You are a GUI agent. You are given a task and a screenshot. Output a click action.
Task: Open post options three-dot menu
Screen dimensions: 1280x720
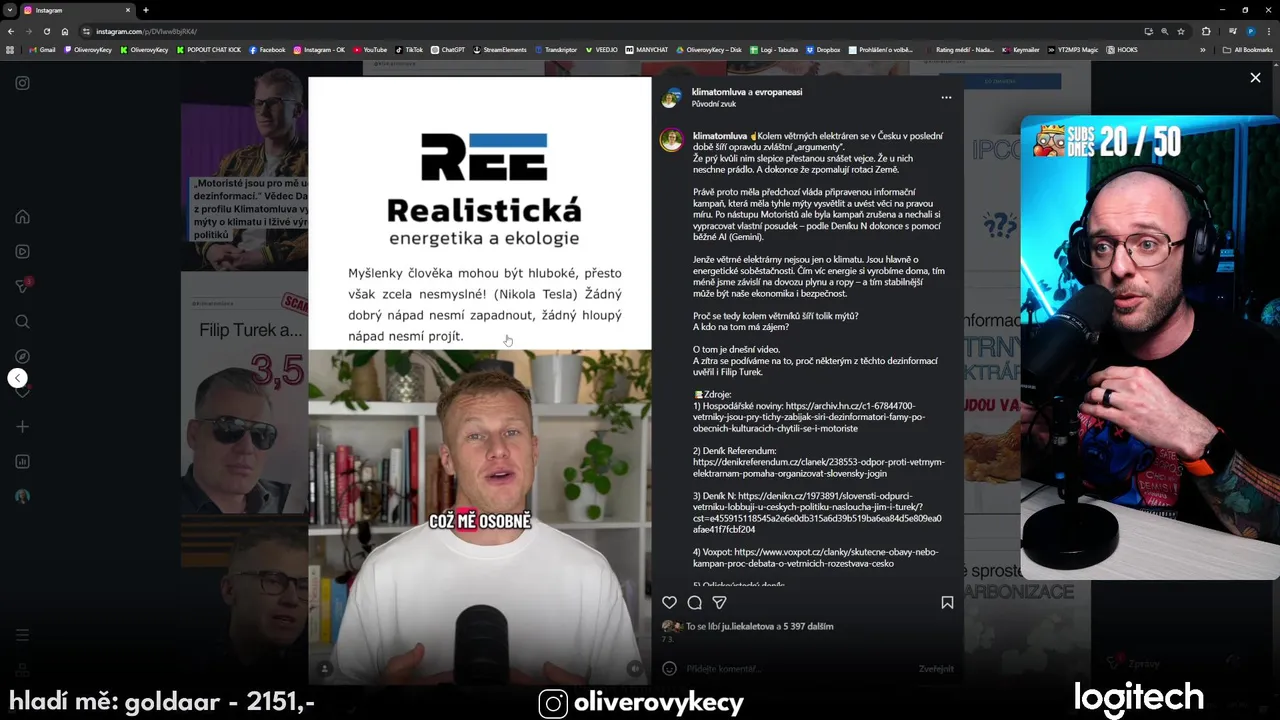click(x=946, y=98)
